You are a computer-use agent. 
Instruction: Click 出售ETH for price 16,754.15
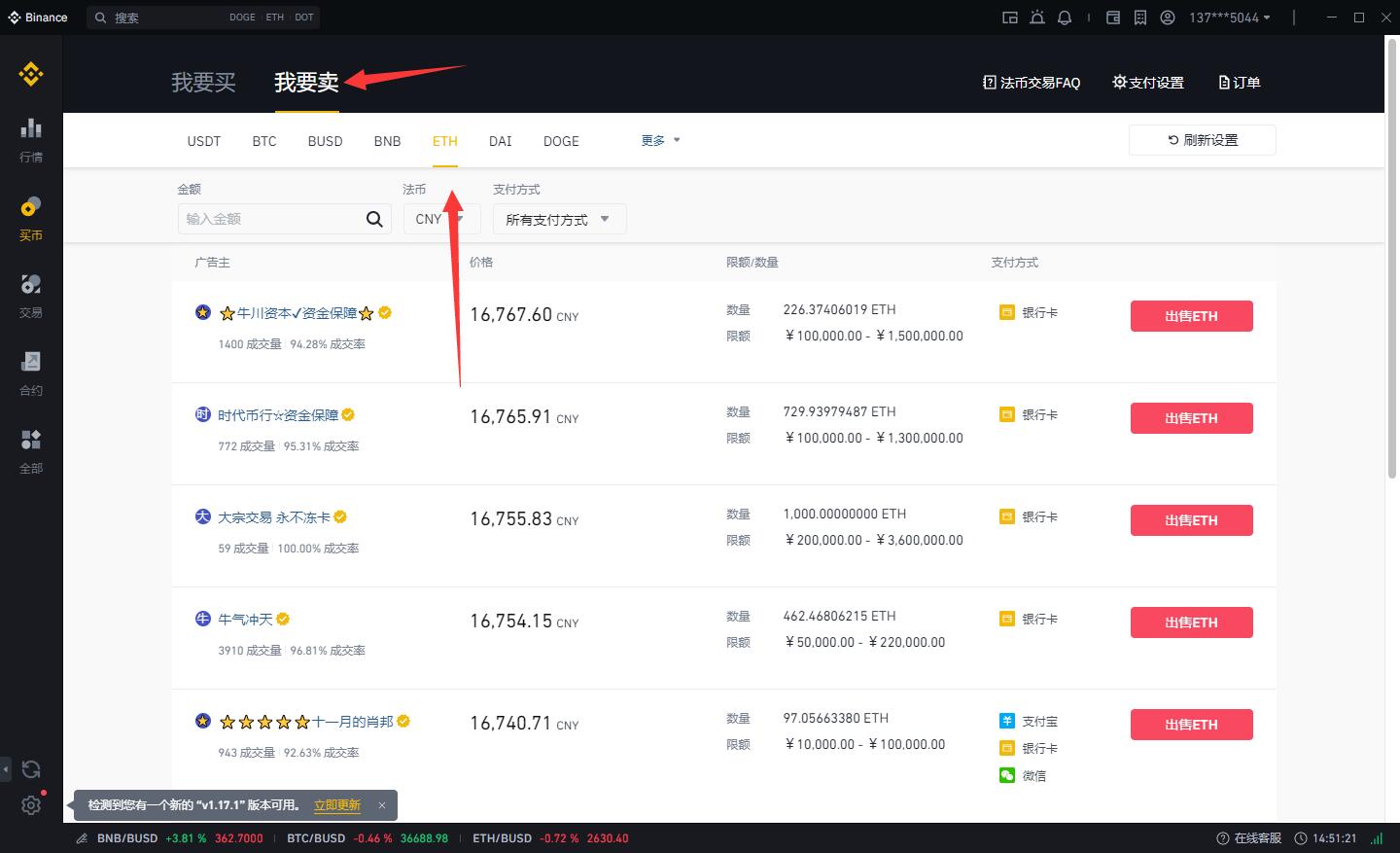[1191, 622]
